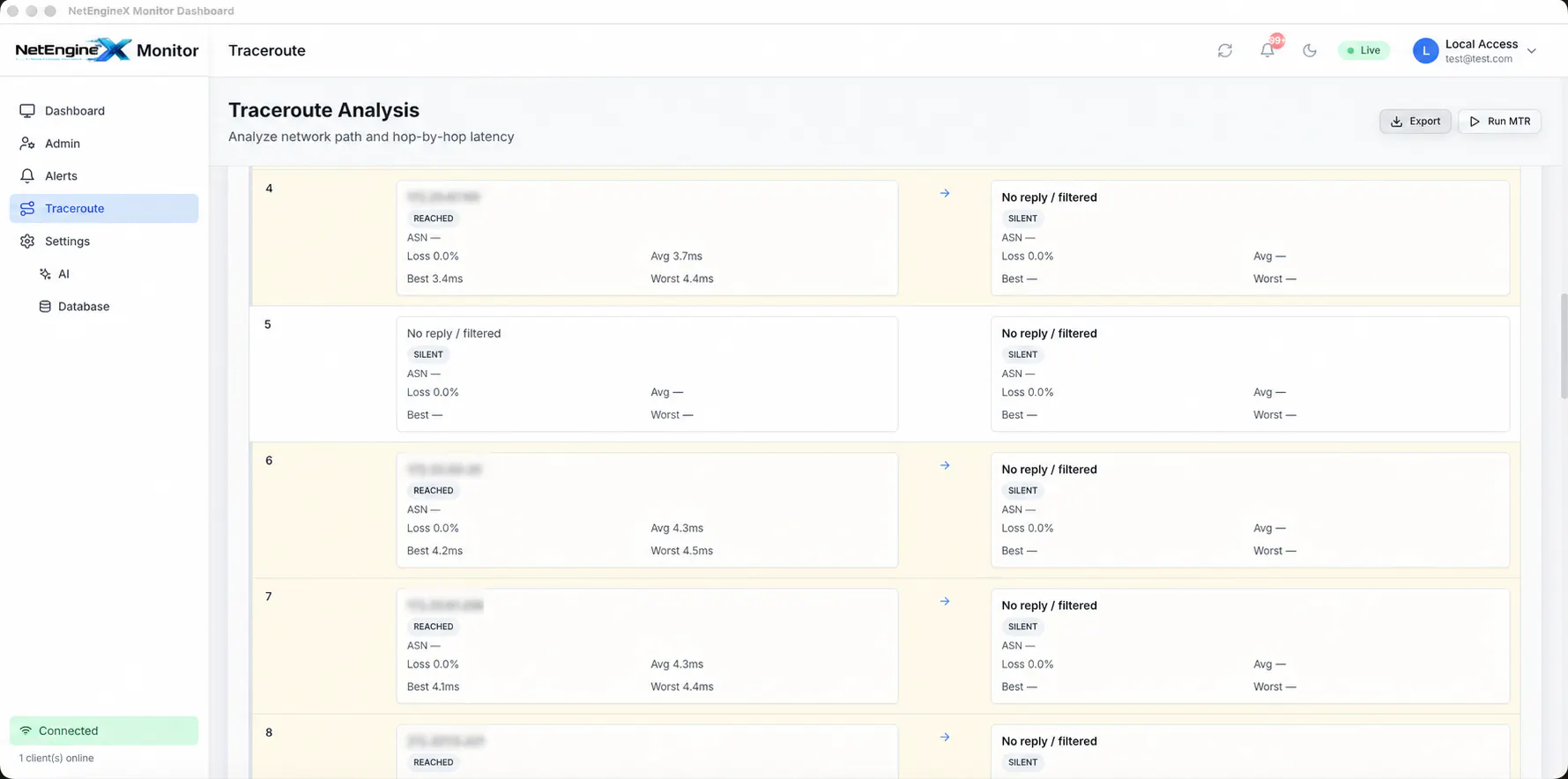Image resolution: width=1568 pixels, height=779 pixels.
Task: Click the Run MTR button
Action: click(1499, 122)
